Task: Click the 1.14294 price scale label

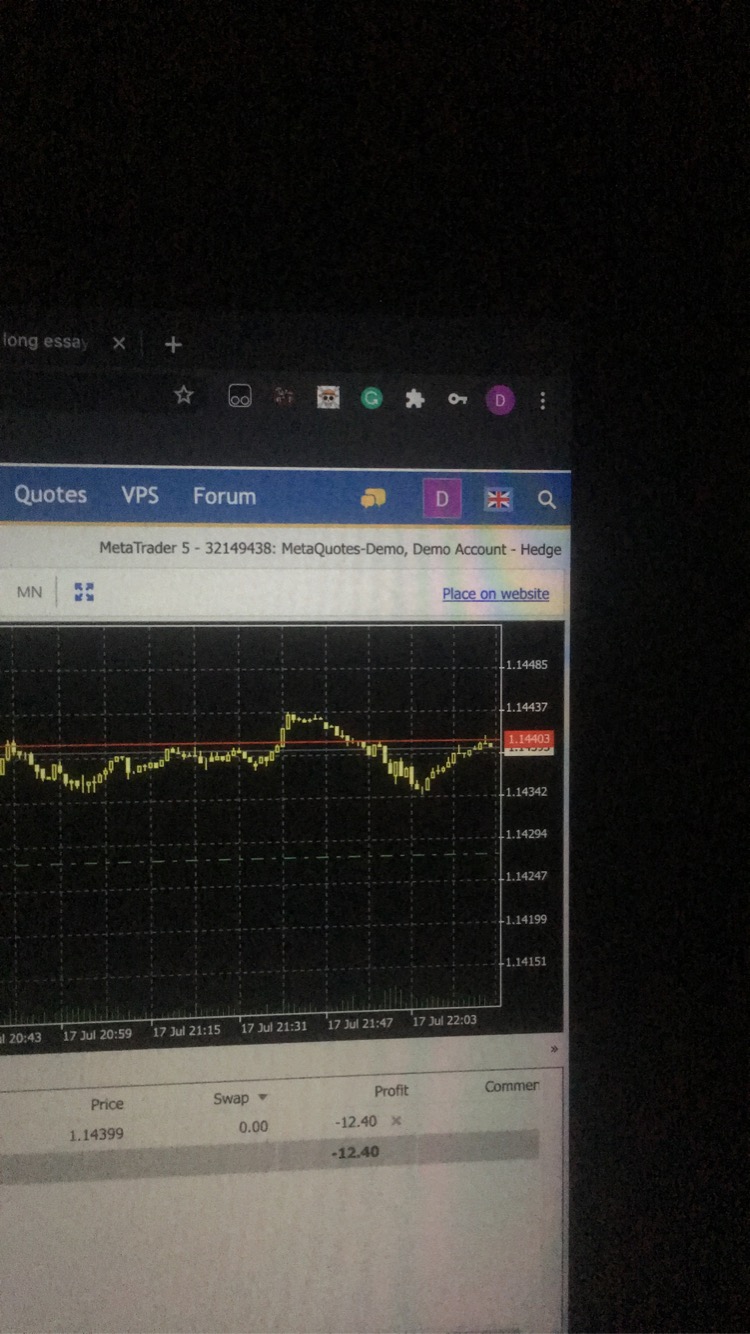Action: point(527,833)
